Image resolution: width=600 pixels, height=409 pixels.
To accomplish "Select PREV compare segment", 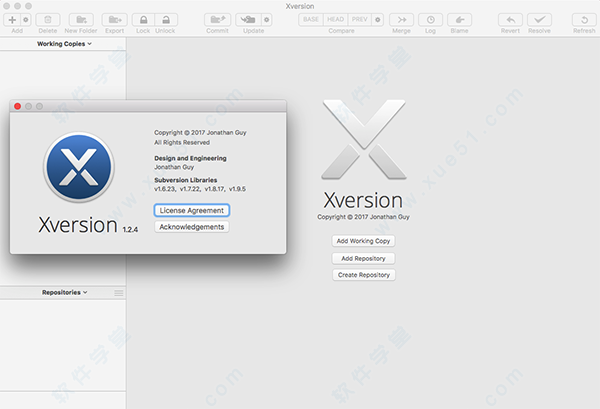I will 359,20.
